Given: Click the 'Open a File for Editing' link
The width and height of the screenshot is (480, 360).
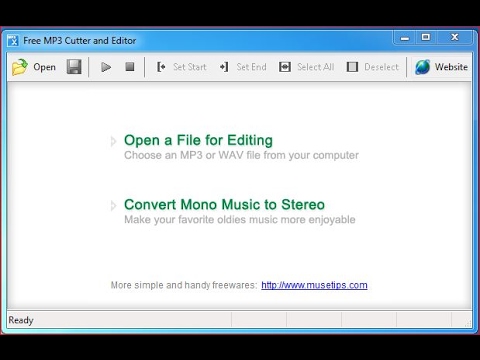Looking at the screenshot, I should pyautogui.click(x=198, y=140).
